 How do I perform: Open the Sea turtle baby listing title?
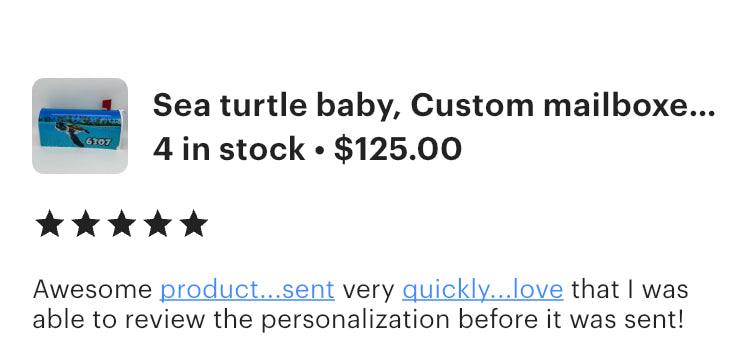click(434, 105)
